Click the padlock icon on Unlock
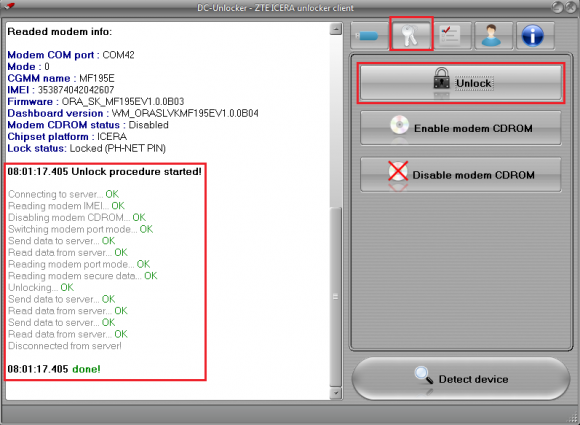 441,79
